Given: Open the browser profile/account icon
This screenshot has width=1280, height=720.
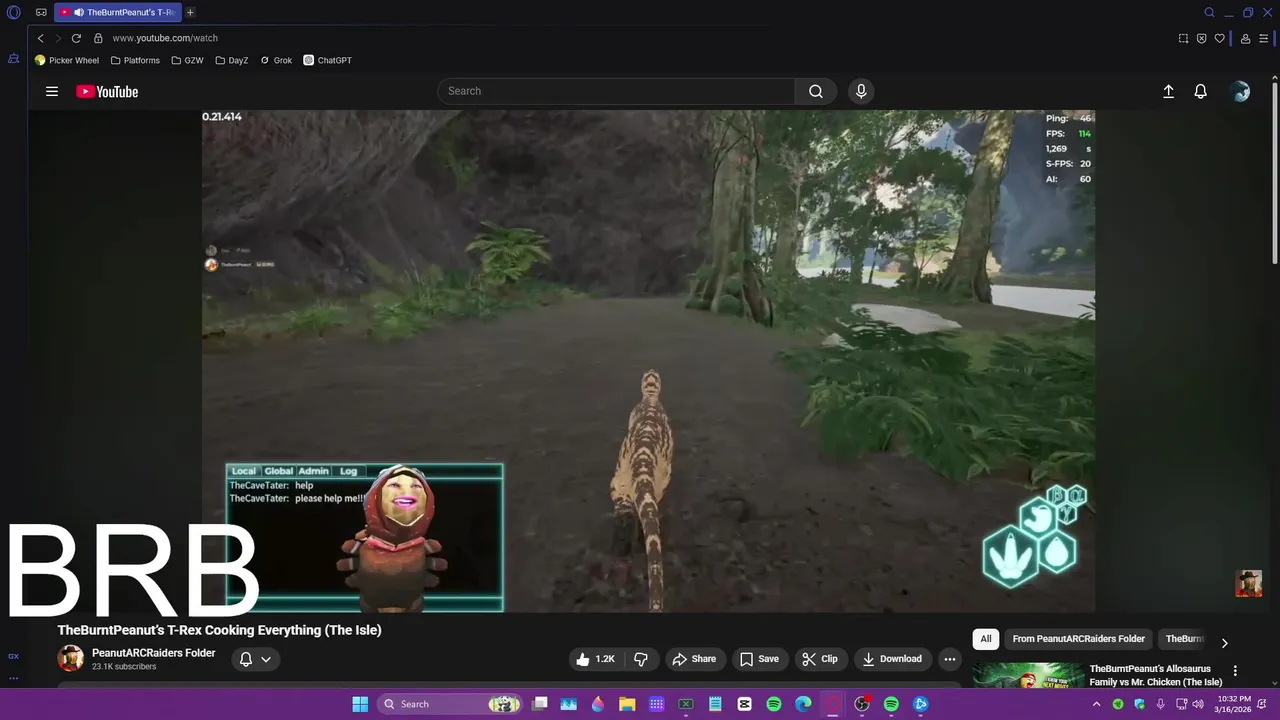Looking at the screenshot, I should point(1246,38).
